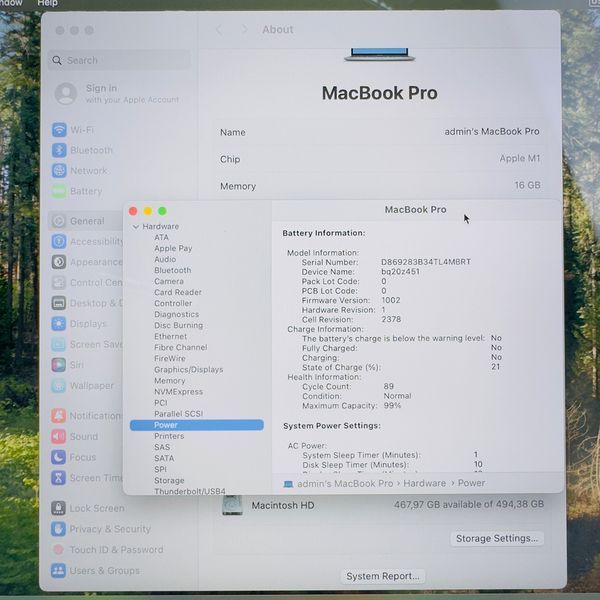The image size is (600, 600).
Task: Open Bluetooth icon in System Settings sidebar
Action: tap(59, 150)
